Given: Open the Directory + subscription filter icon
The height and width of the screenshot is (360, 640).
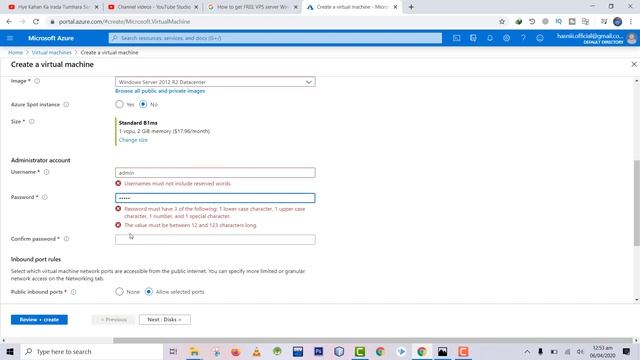Looking at the screenshot, I should coord(473,38).
